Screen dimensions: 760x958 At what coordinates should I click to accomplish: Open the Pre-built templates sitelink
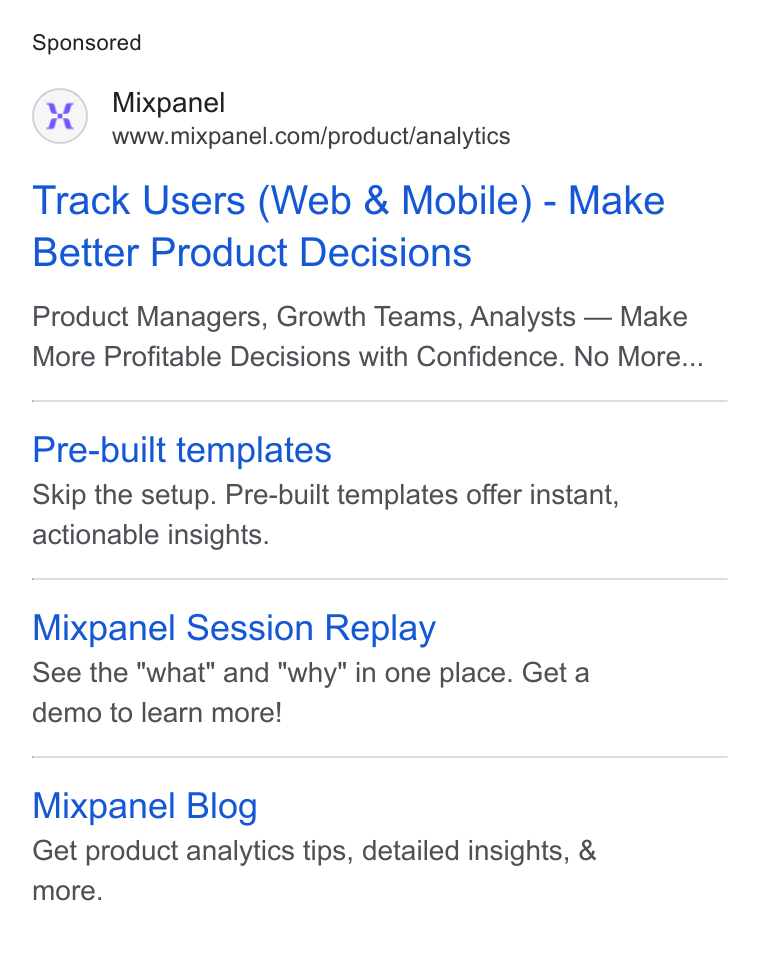coord(182,450)
